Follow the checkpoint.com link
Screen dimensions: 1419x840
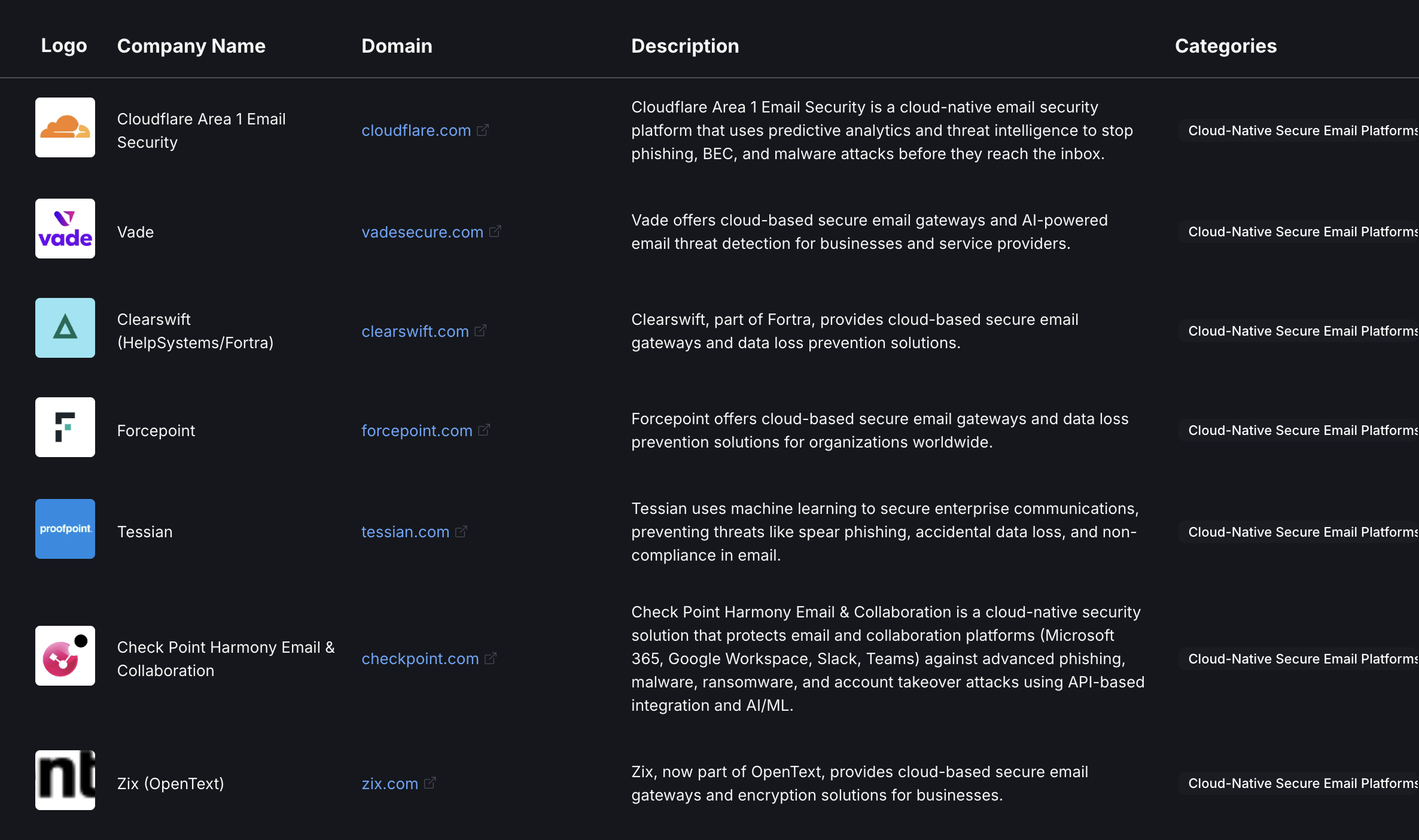tap(421, 659)
